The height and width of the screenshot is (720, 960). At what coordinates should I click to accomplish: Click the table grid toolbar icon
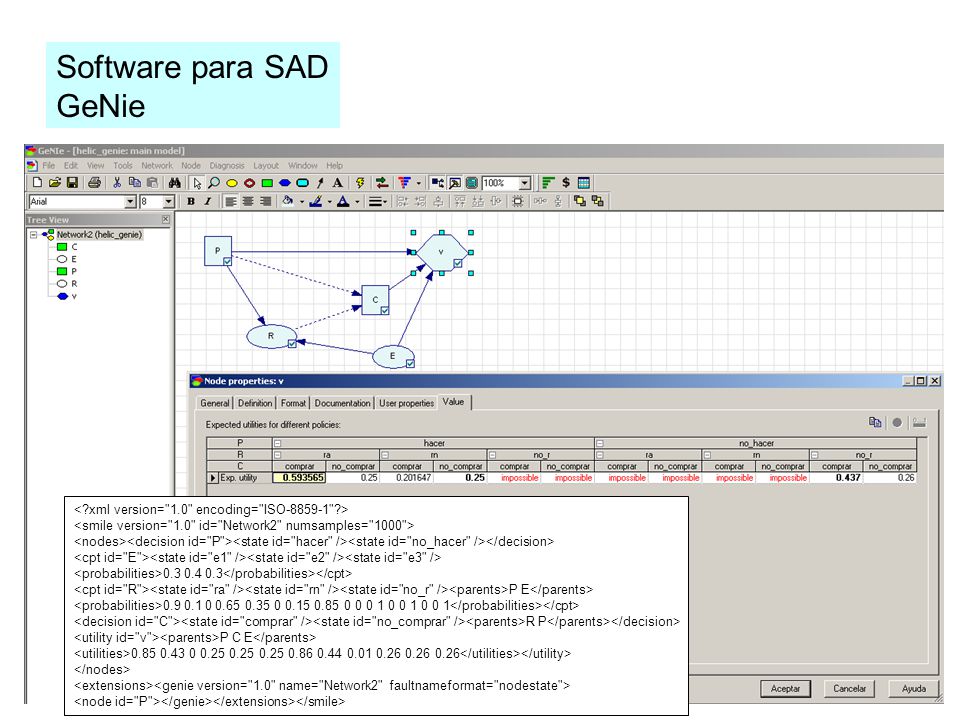pyautogui.click(x=583, y=182)
